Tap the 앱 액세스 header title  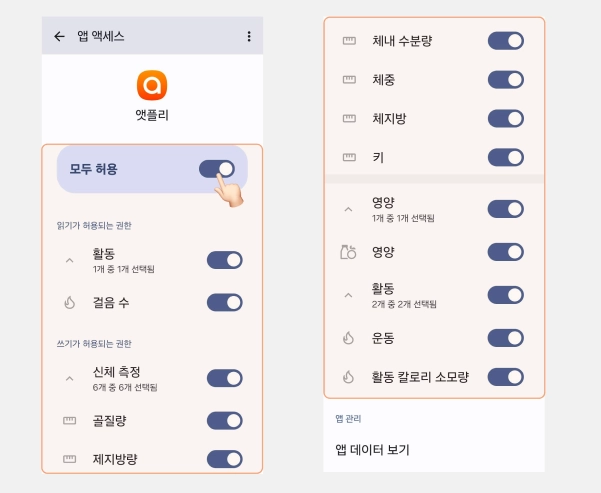tap(101, 36)
